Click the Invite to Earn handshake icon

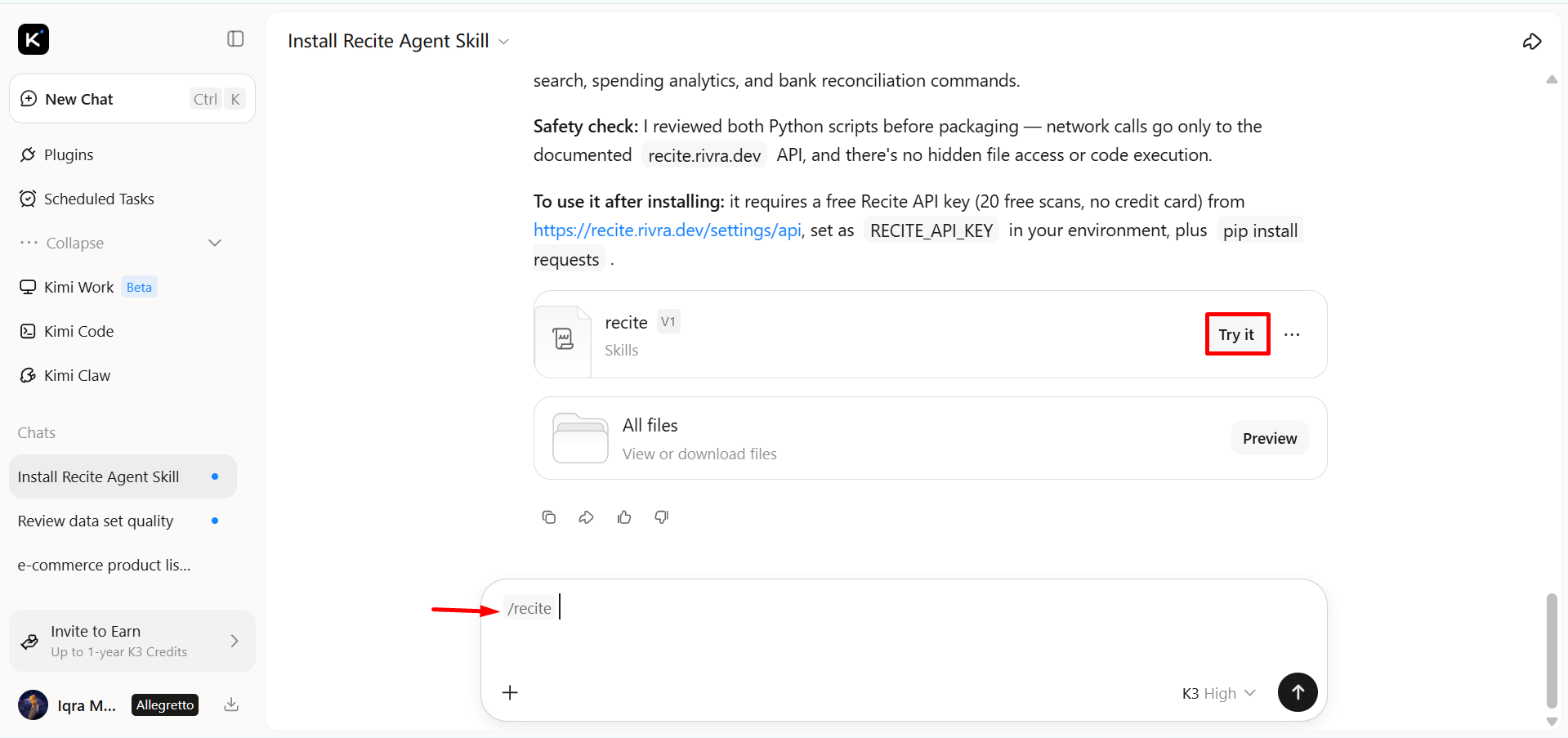click(x=29, y=642)
